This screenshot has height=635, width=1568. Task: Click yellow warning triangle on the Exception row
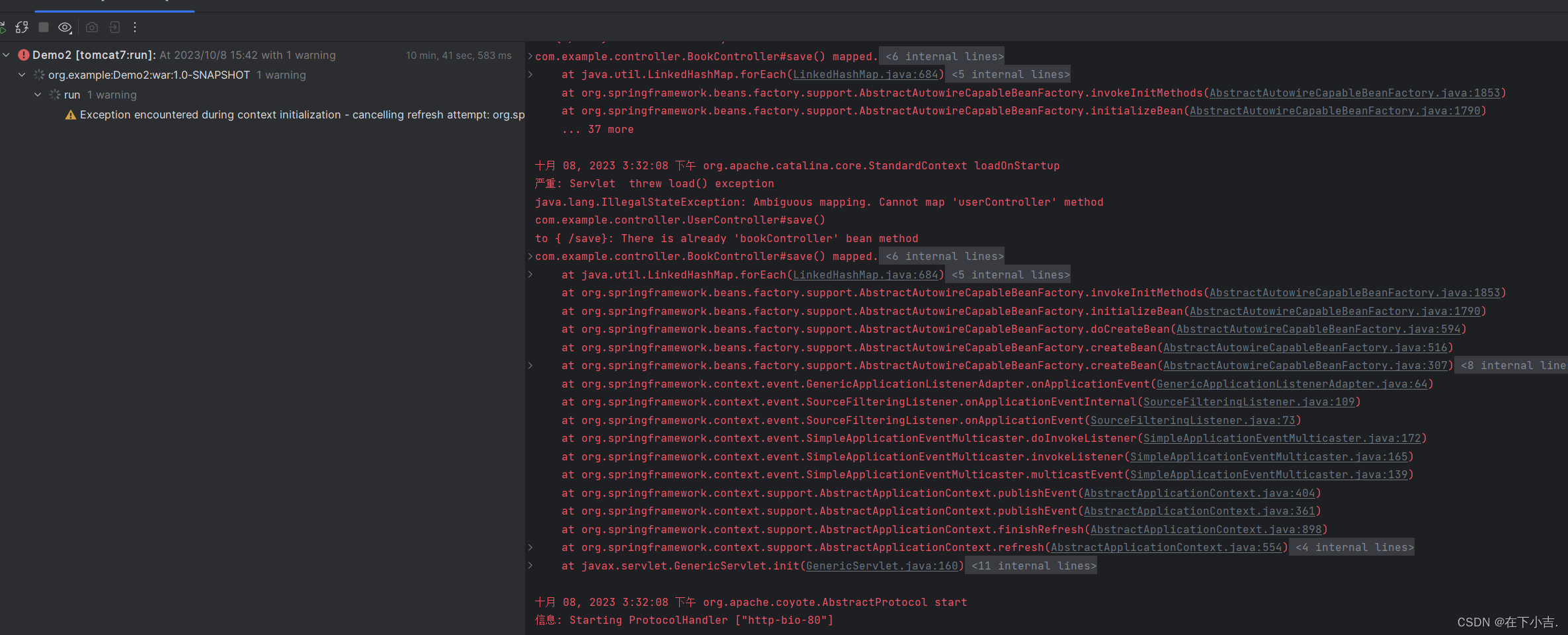[71, 115]
